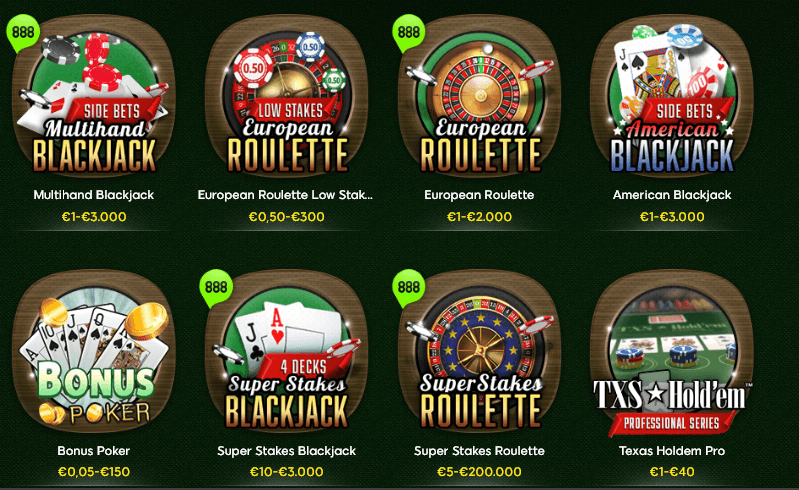Image resolution: width=799 pixels, height=490 pixels.
Task: Launch TXS Hold'em Professional Series icon
Action: click(672, 352)
